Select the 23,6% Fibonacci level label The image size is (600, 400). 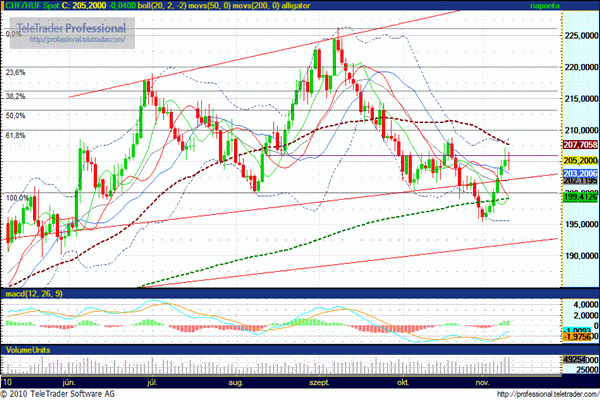(x=15, y=73)
